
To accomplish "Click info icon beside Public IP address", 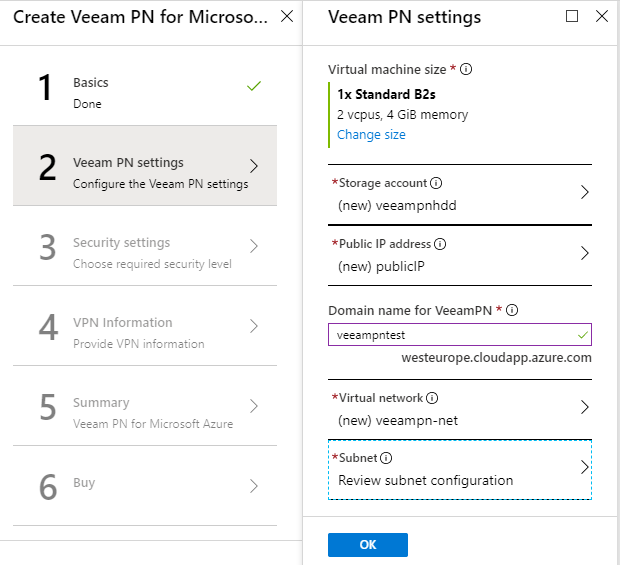I will pyautogui.click(x=440, y=244).
